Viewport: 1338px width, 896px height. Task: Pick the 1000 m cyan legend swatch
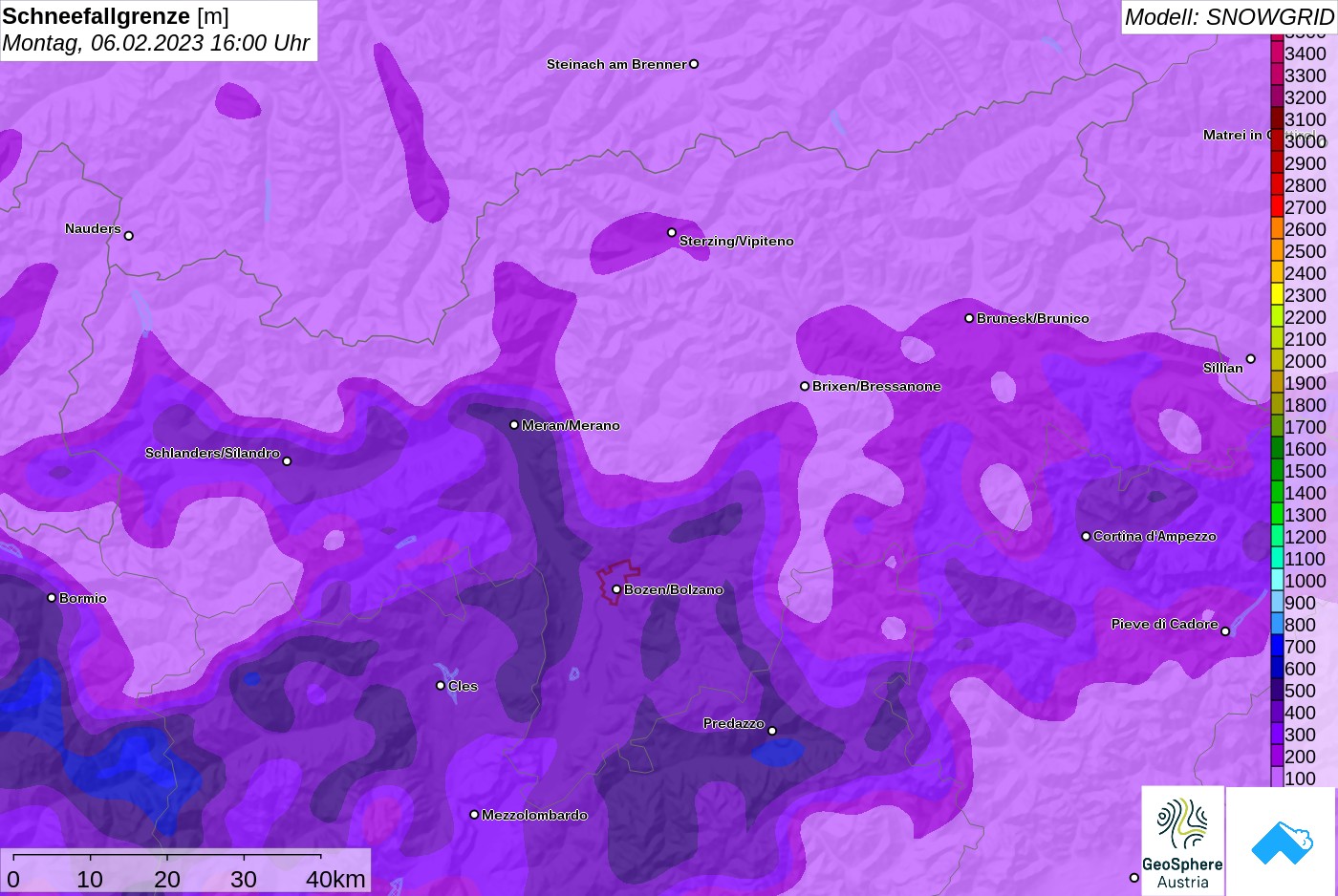[x=1277, y=580]
